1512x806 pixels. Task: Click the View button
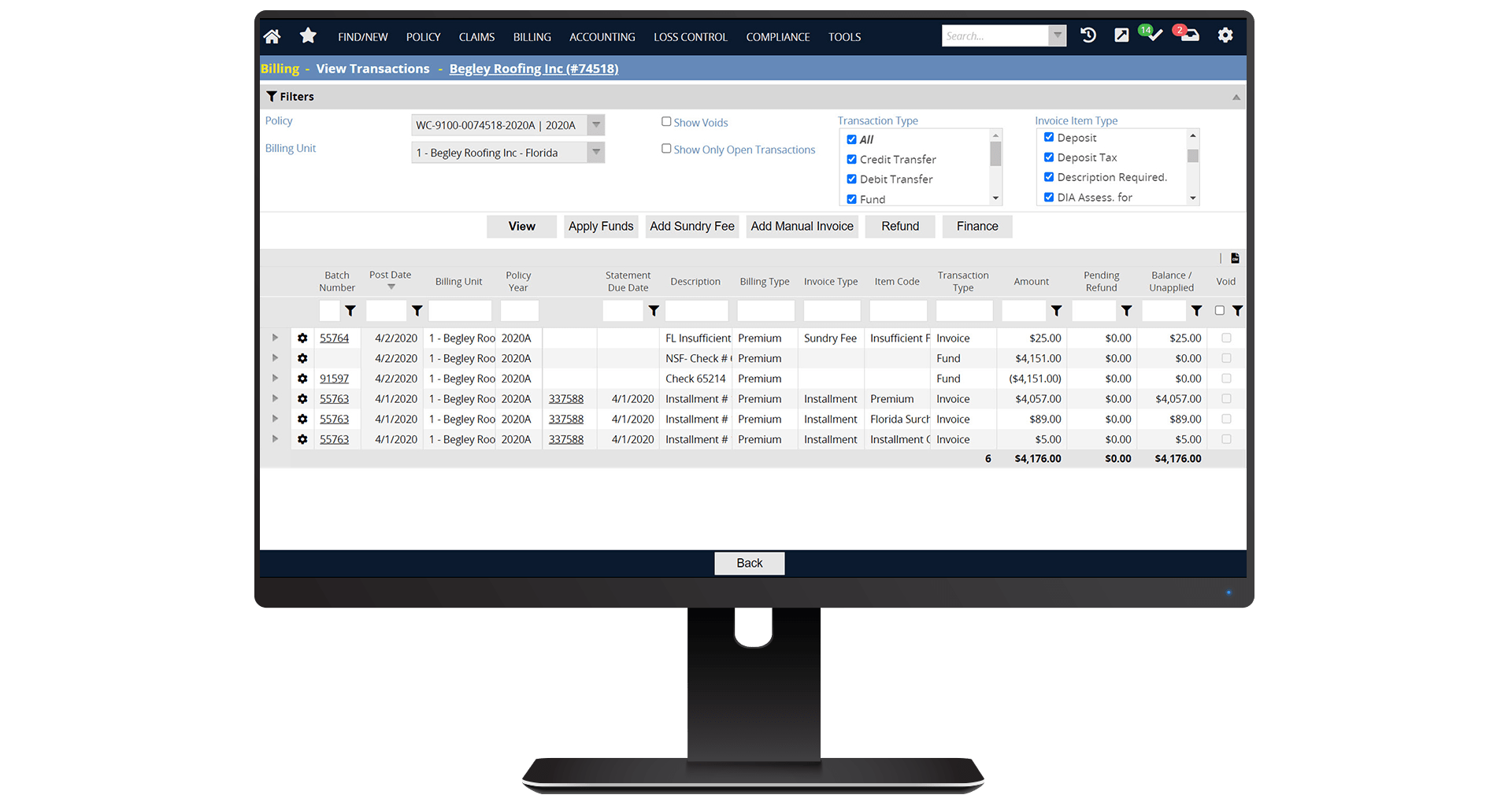point(521,227)
